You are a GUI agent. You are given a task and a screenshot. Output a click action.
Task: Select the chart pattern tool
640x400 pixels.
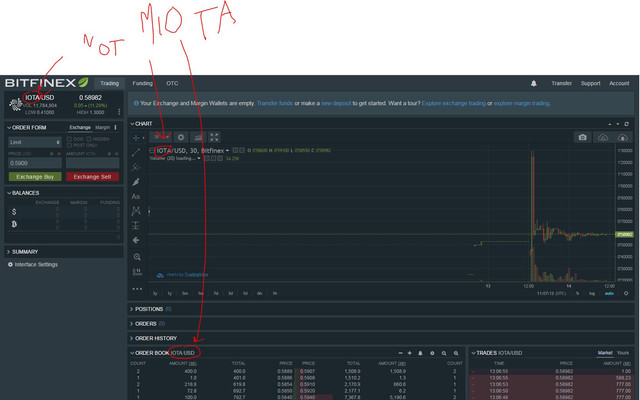(136, 211)
